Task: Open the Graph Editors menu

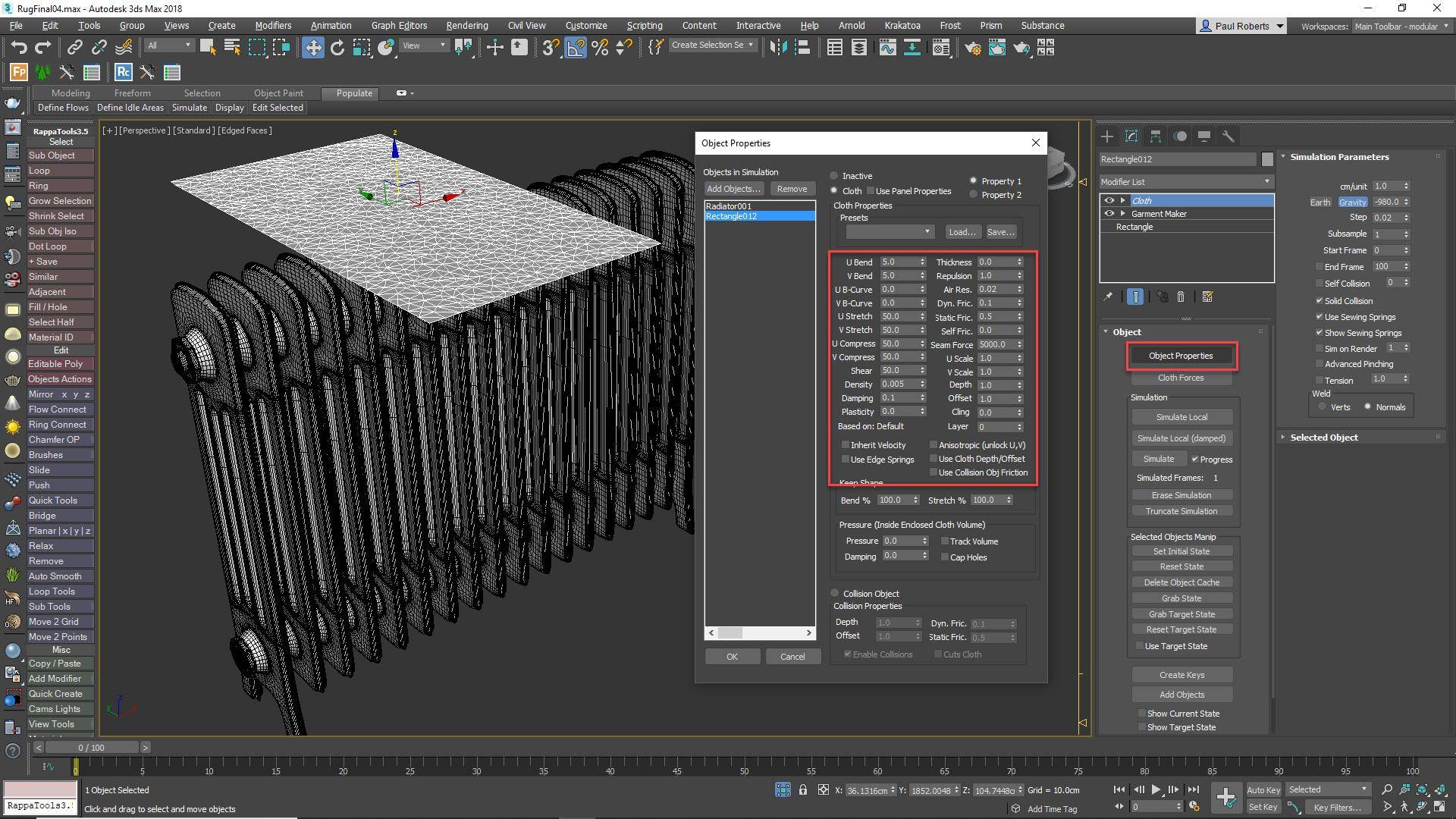Action: tap(399, 25)
